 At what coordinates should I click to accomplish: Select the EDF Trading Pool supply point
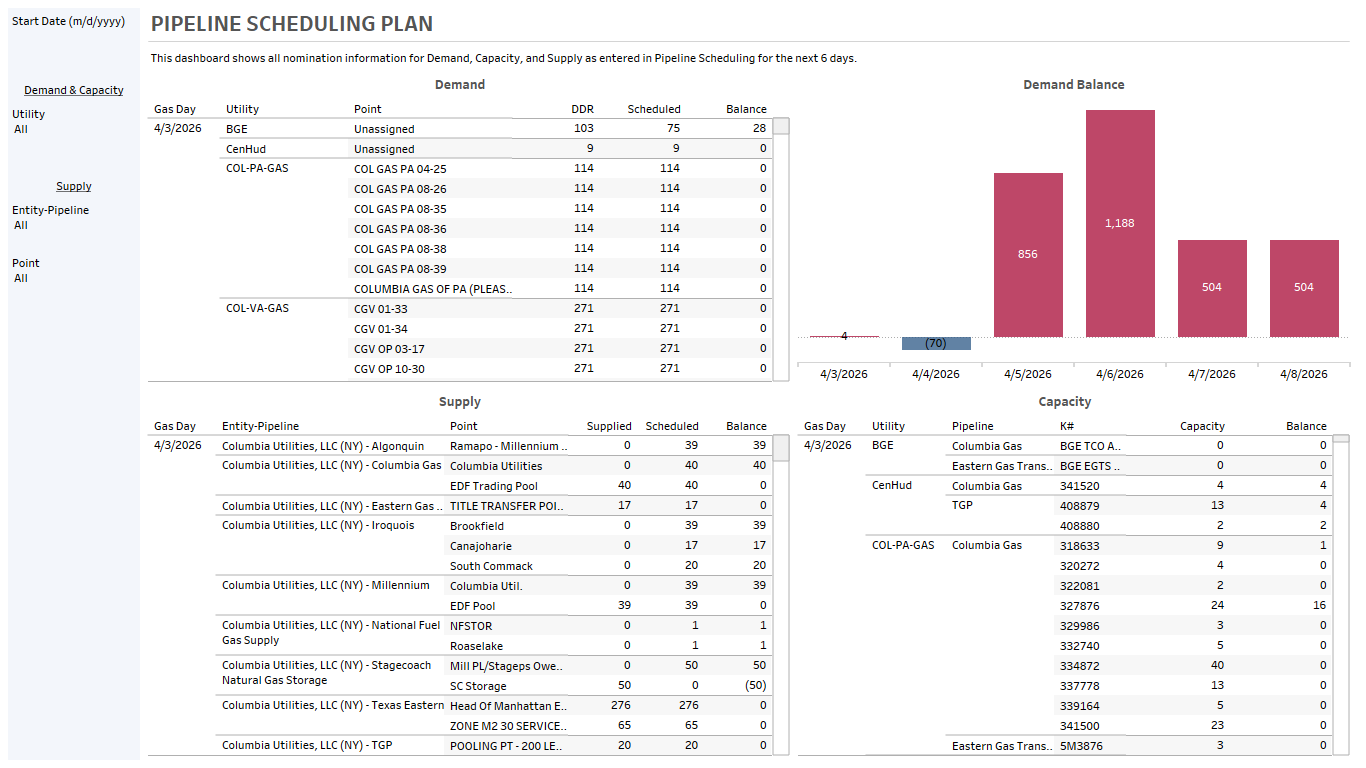click(x=495, y=486)
